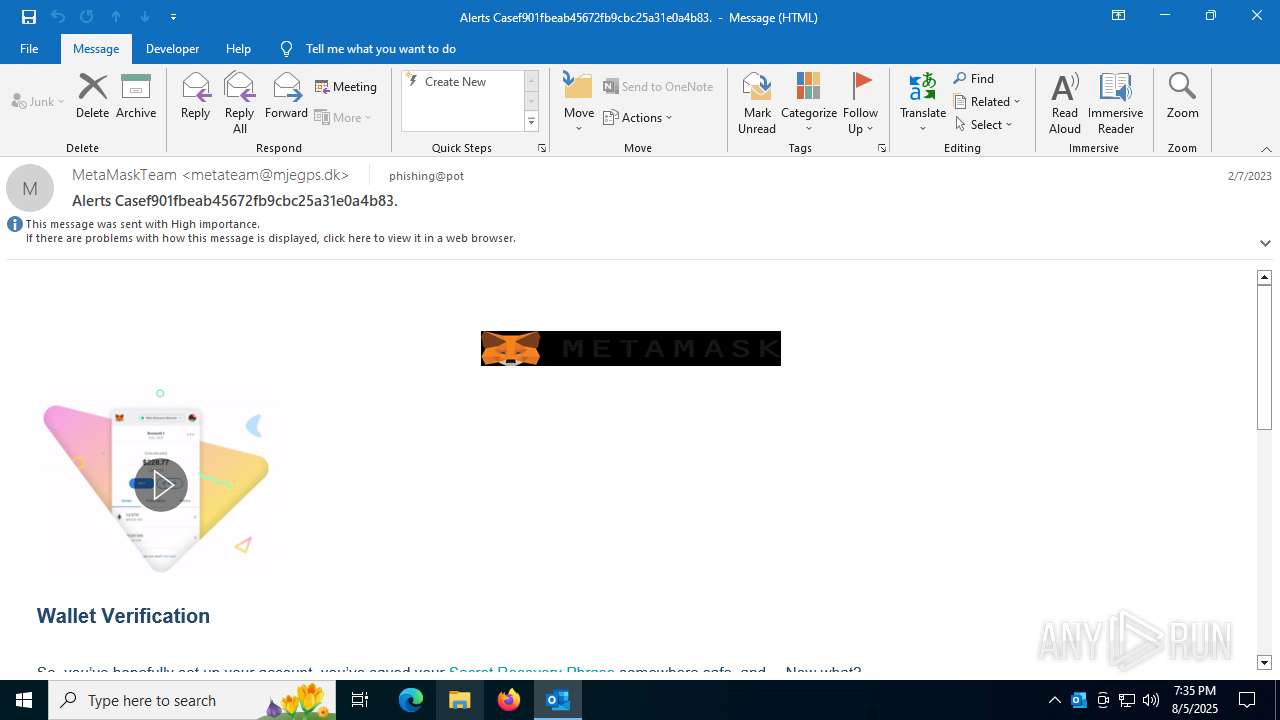1280x720 pixels.
Task: Forward this email
Action: [x=286, y=96]
